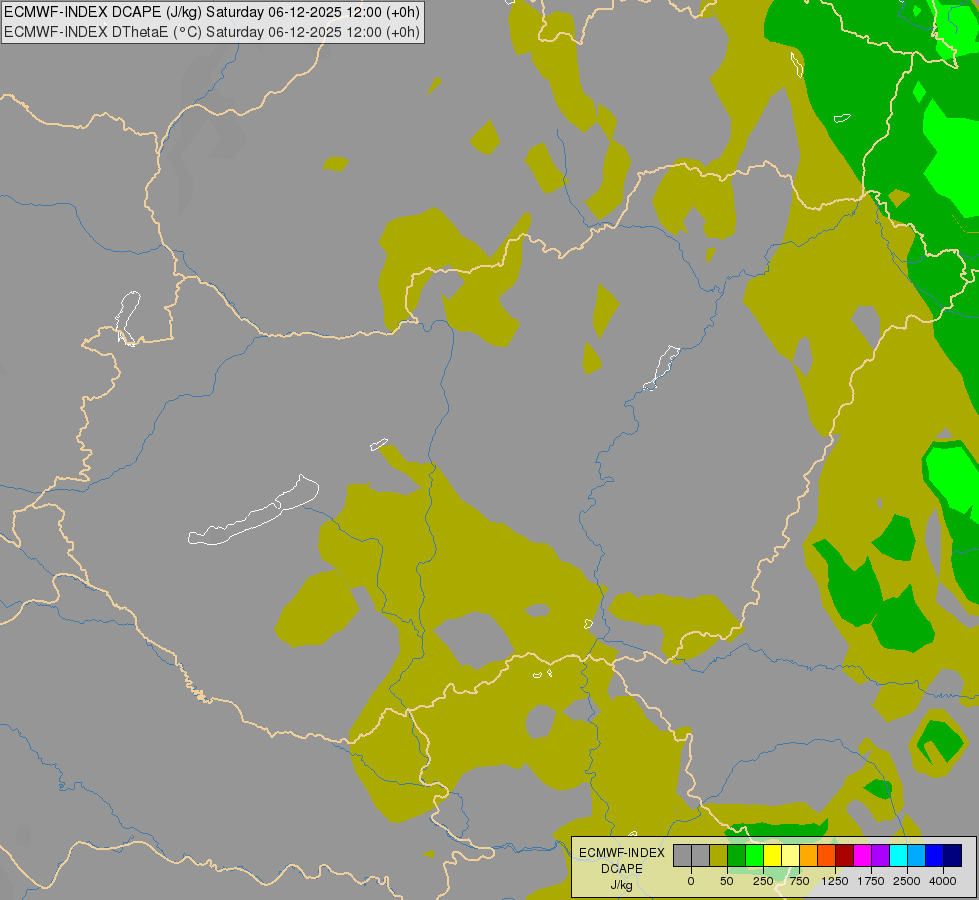
Task: Choose the orange swatch after 750
Action: click(x=809, y=856)
